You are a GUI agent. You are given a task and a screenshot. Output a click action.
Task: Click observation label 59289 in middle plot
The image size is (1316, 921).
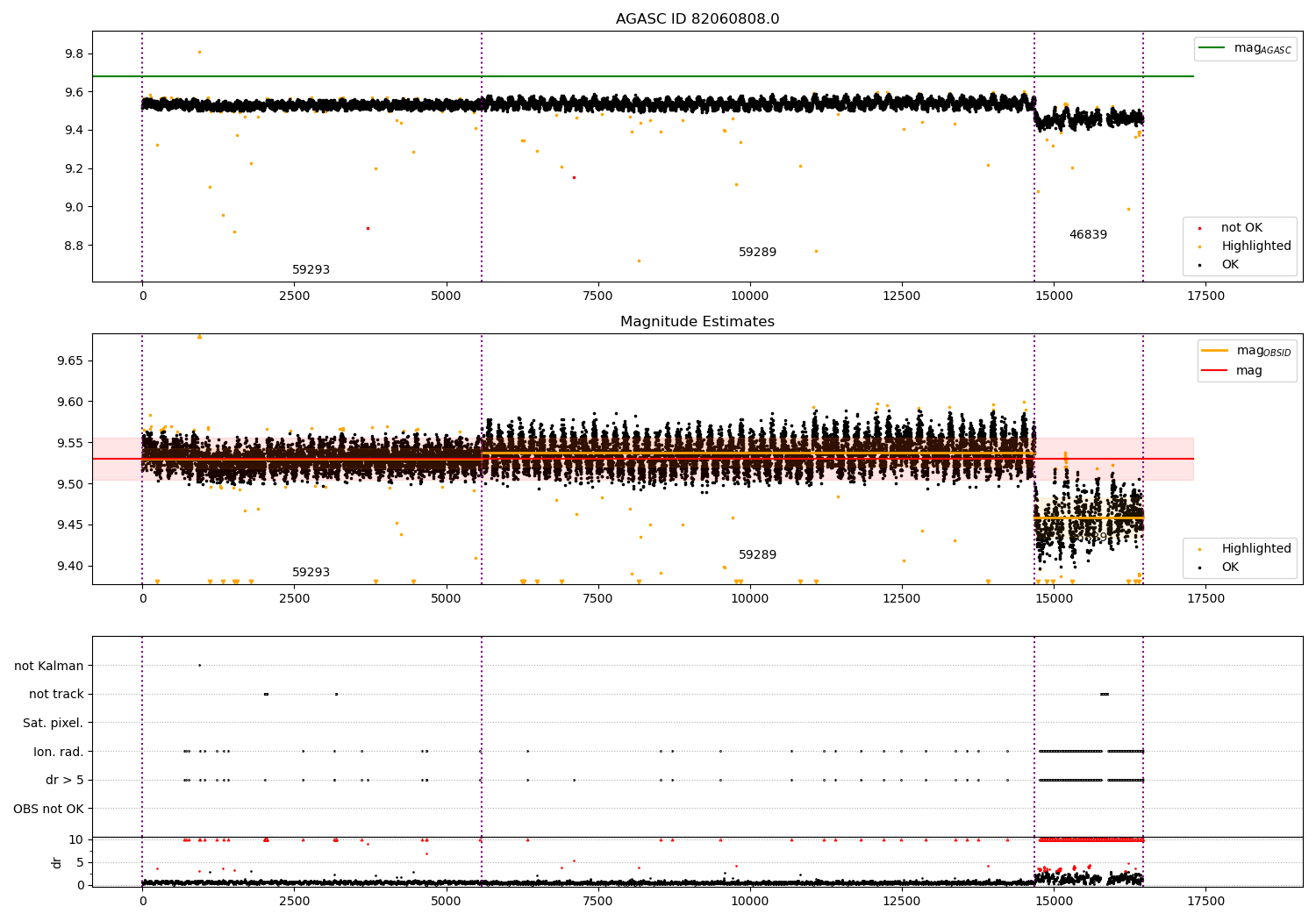tap(757, 555)
